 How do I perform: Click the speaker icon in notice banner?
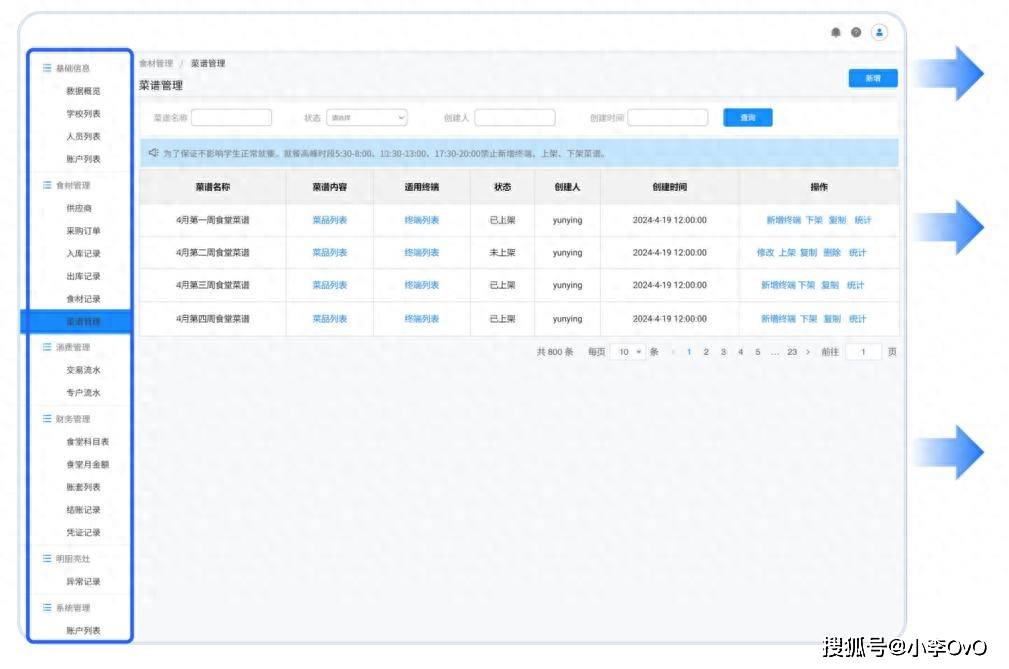(153, 153)
